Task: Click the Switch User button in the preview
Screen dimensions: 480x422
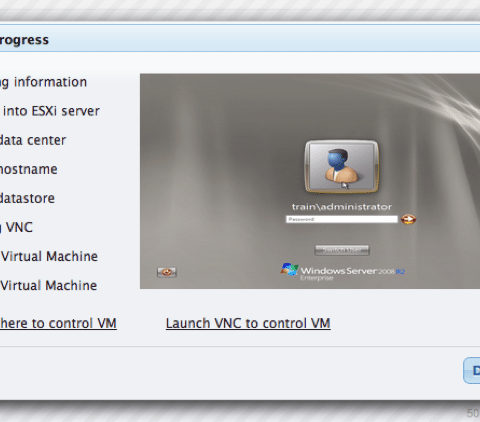Action: (342, 250)
